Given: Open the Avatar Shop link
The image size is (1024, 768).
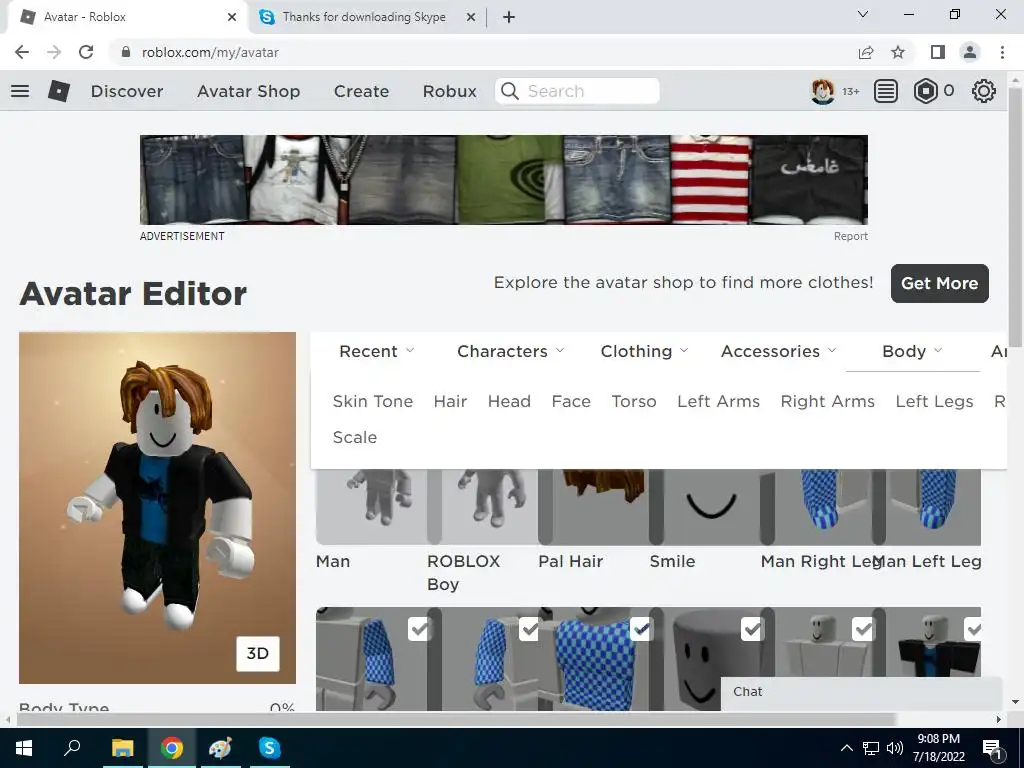Looking at the screenshot, I should [249, 91].
